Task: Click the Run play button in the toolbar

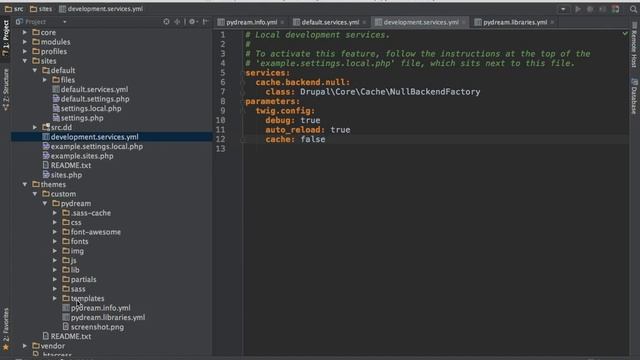Action: coord(578,9)
